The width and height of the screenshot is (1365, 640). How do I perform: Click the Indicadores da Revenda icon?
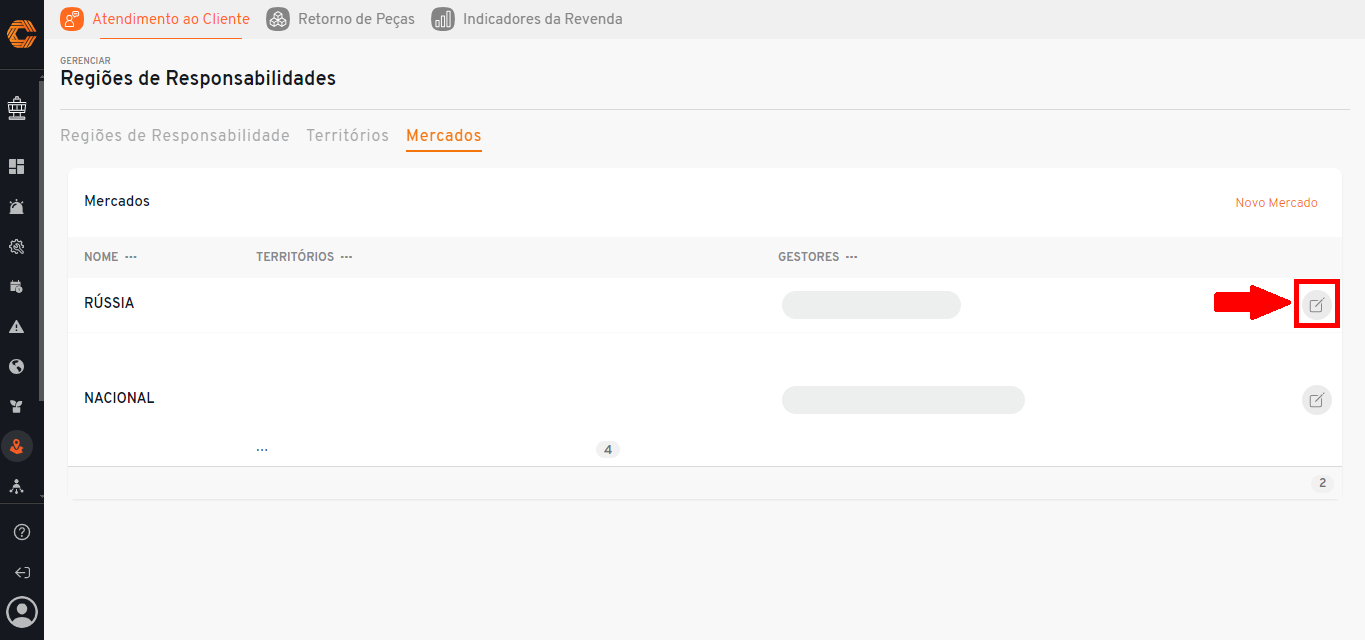[x=443, y=19]
